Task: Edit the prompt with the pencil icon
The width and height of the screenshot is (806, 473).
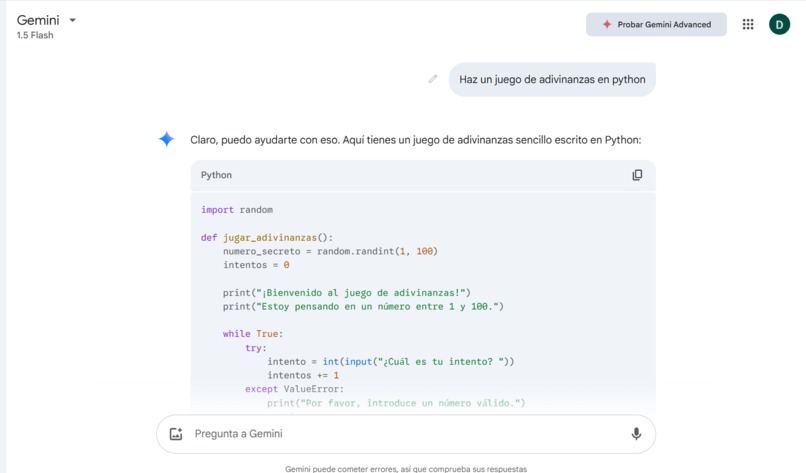Action: tap(433, 79)
